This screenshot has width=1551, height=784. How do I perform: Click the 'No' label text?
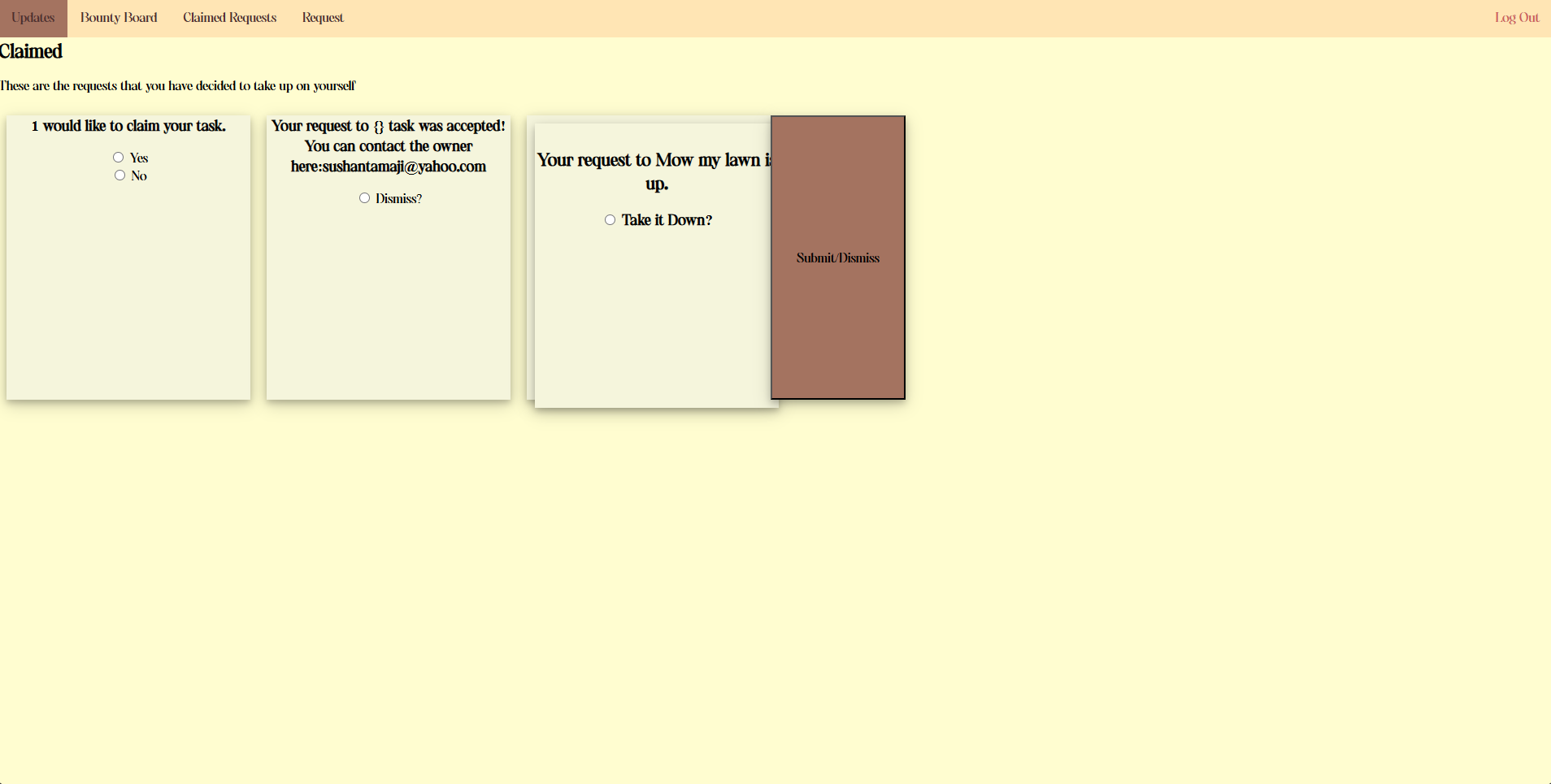(x=139, y=176)
